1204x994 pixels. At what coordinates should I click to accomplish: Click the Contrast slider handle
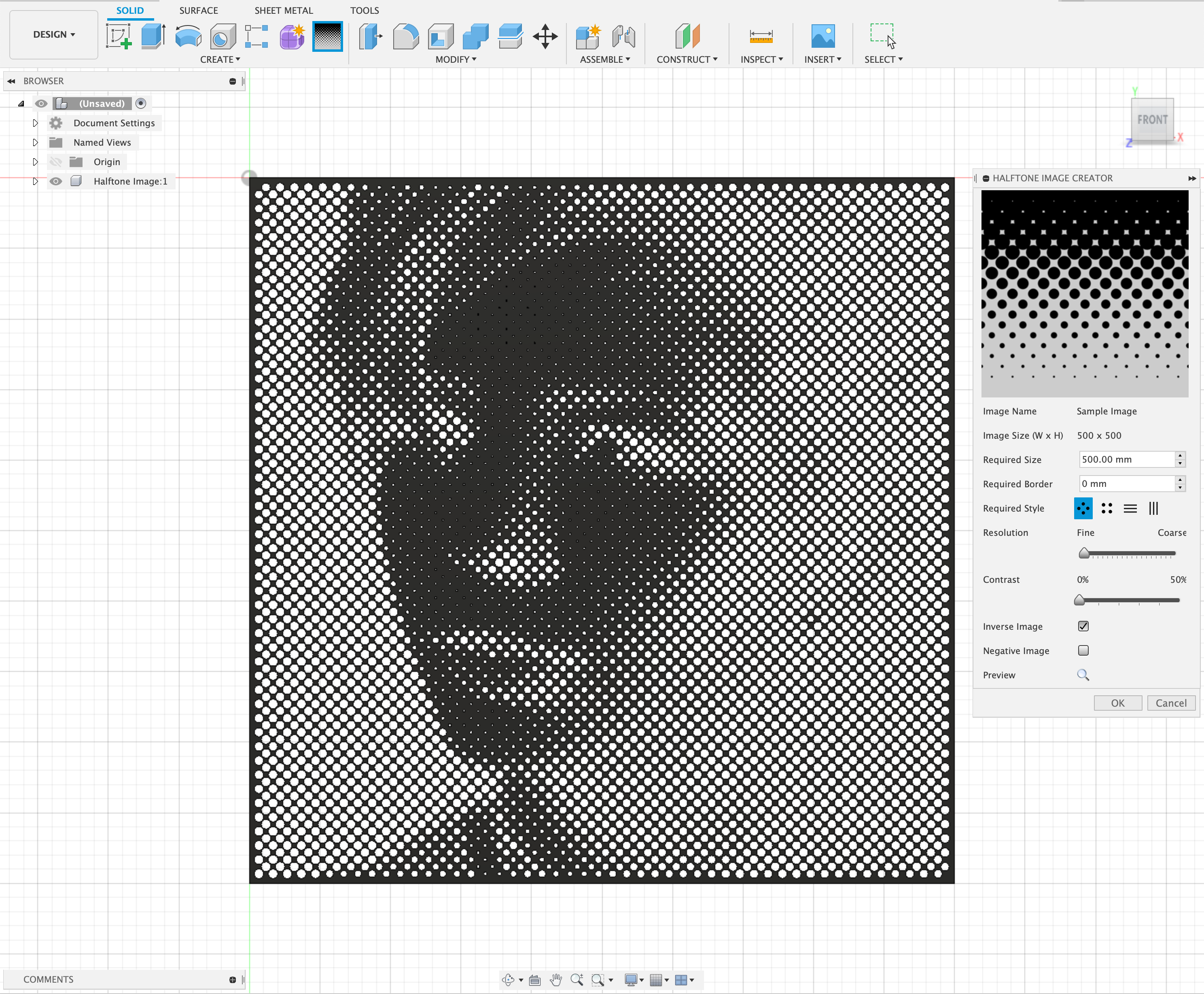[x=1079, y=600]
